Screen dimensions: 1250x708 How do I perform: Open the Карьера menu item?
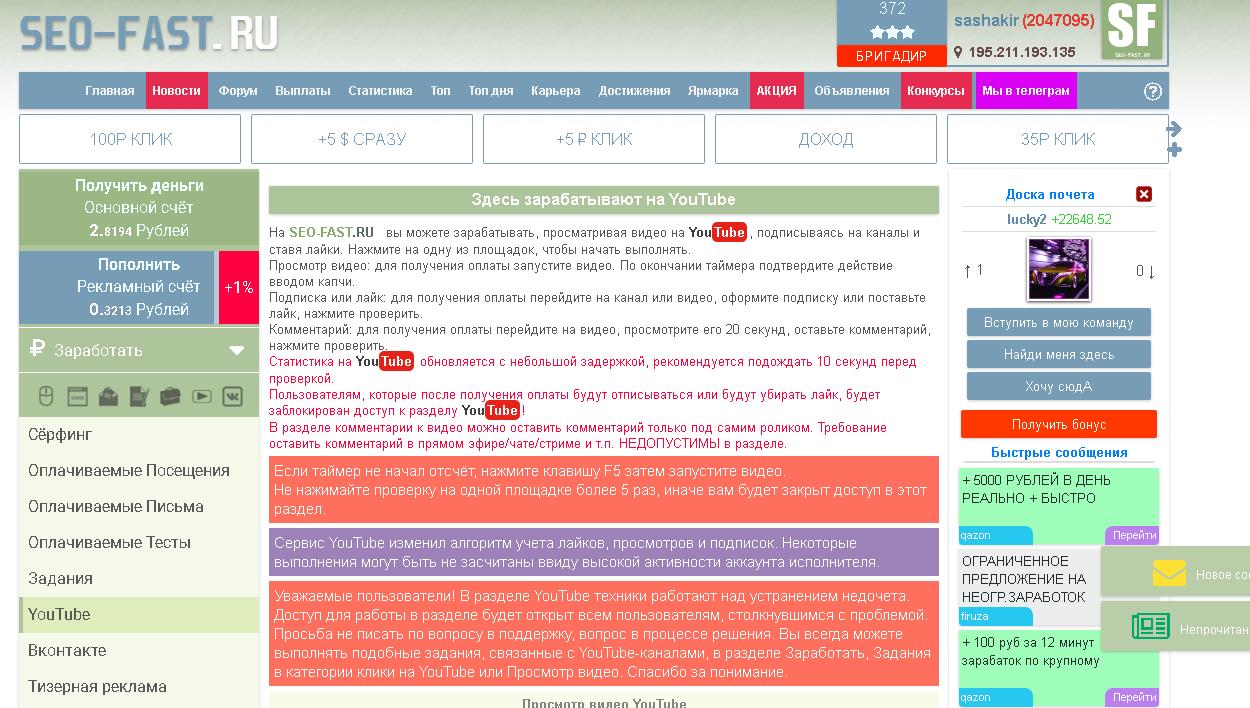point(556,90)
